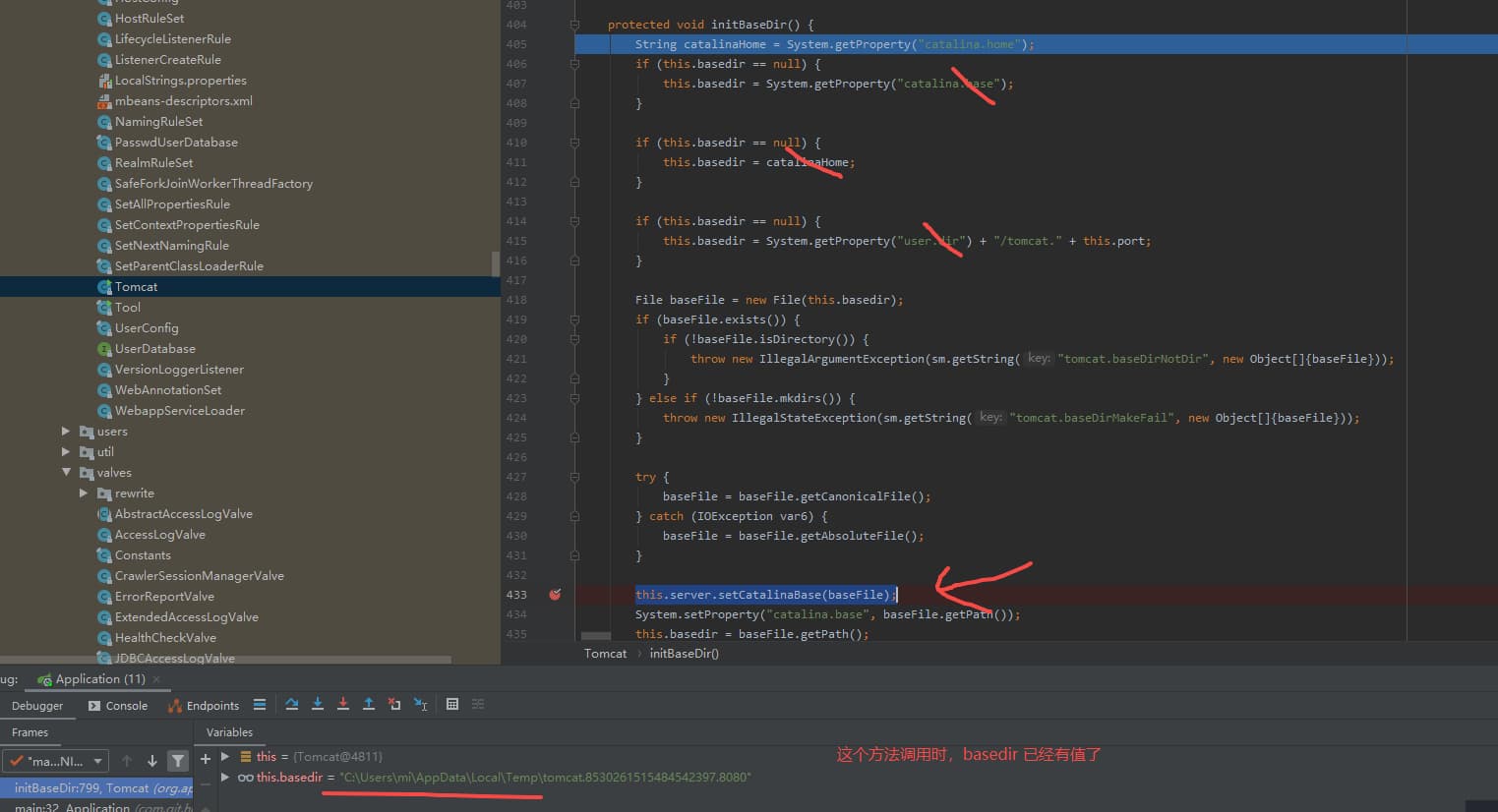
Task: Select the Tomcat class in the project tree
Action: pos(136,287)
